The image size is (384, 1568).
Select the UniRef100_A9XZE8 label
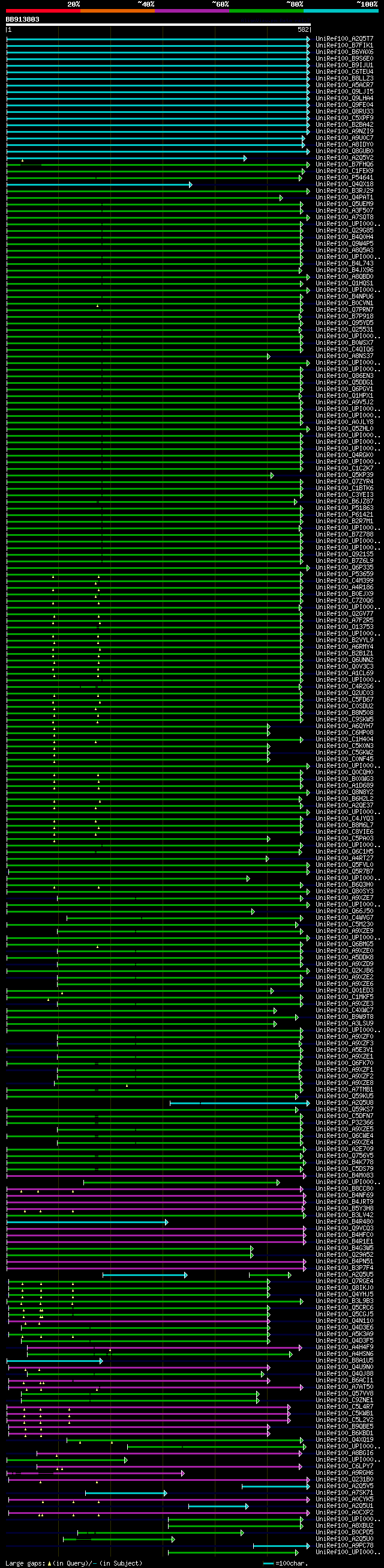(x=344, y=1083)
